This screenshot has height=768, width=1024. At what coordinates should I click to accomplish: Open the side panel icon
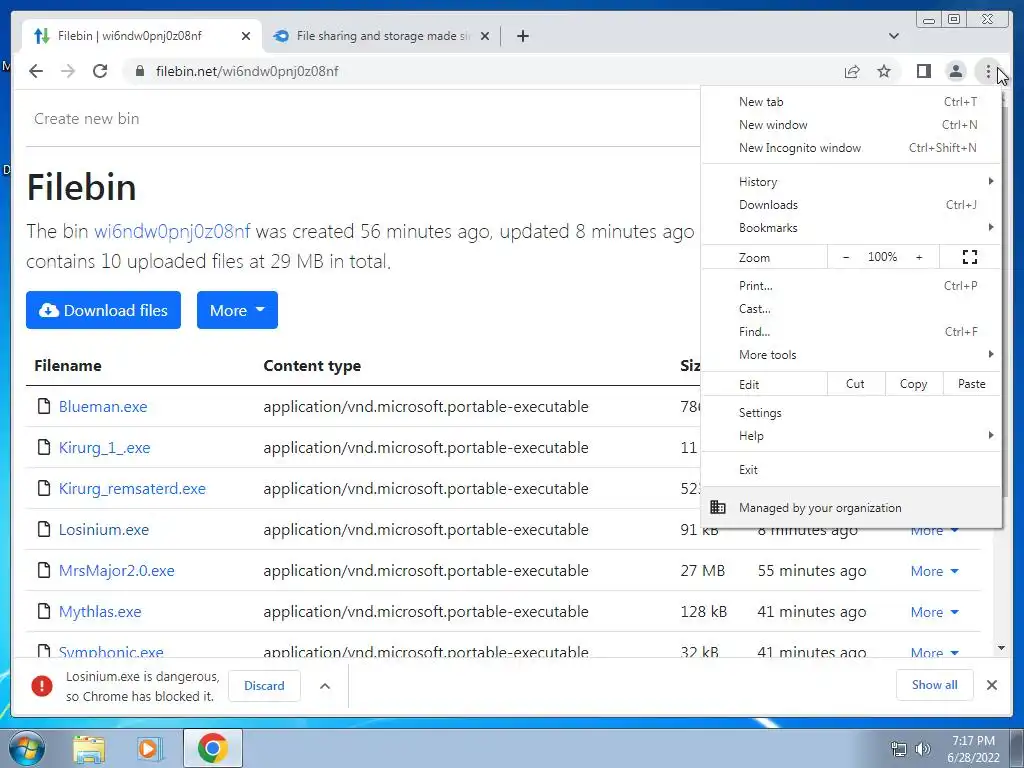tap(923, 71)
